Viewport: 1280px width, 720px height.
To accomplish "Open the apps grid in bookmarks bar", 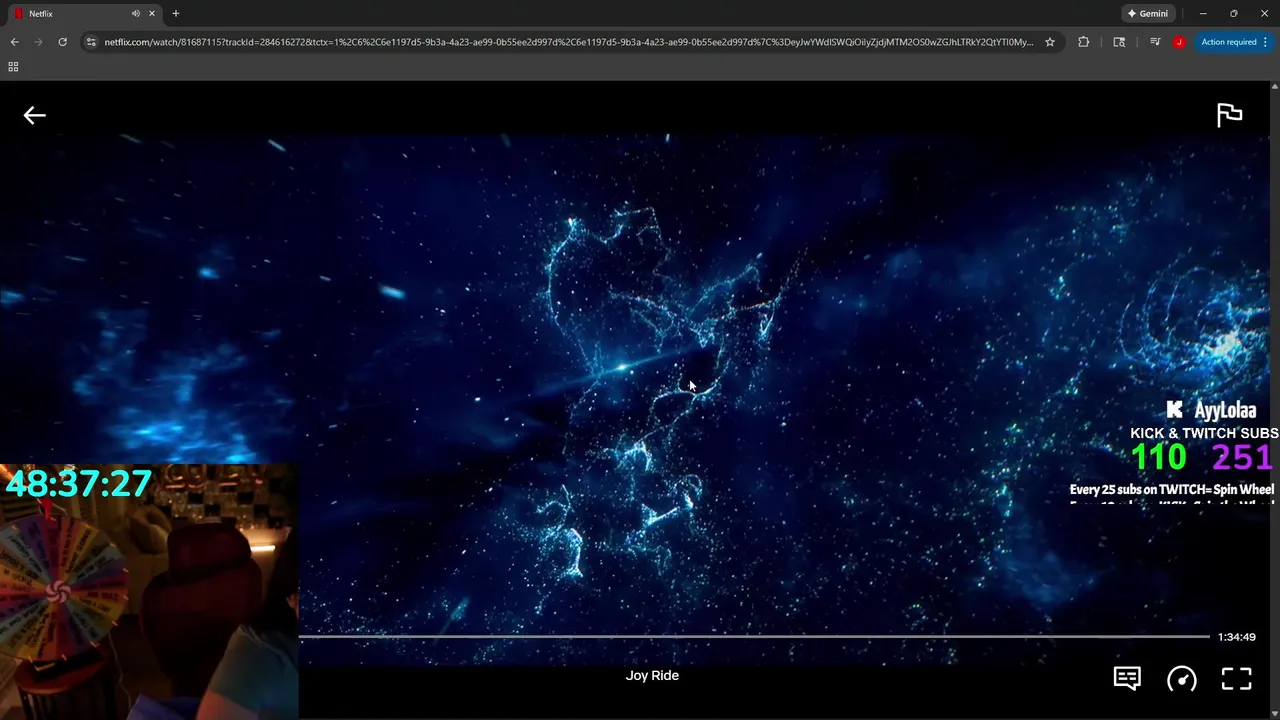I will click(x=13, y=67).
